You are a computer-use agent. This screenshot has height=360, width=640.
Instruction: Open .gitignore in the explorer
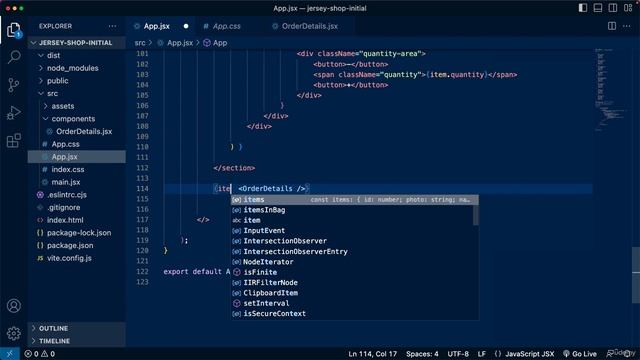pyautogui.click(x=77, y=207)
